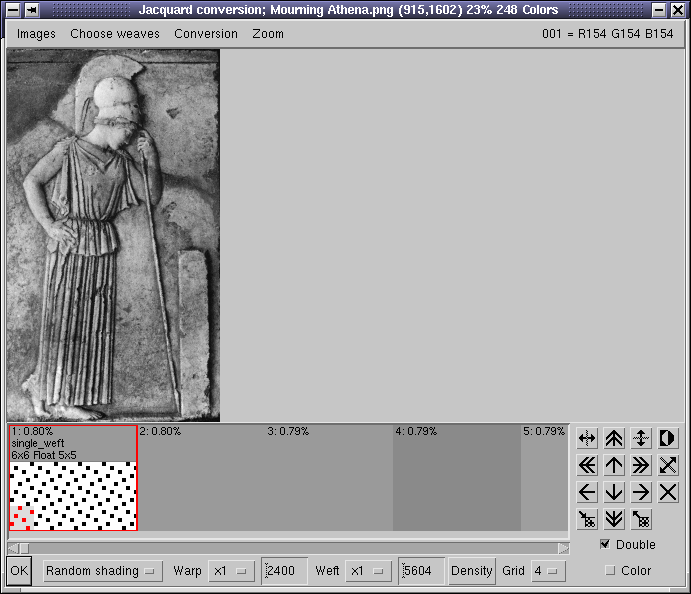
Task: Enable the Color checkbox
Action: 610,570
